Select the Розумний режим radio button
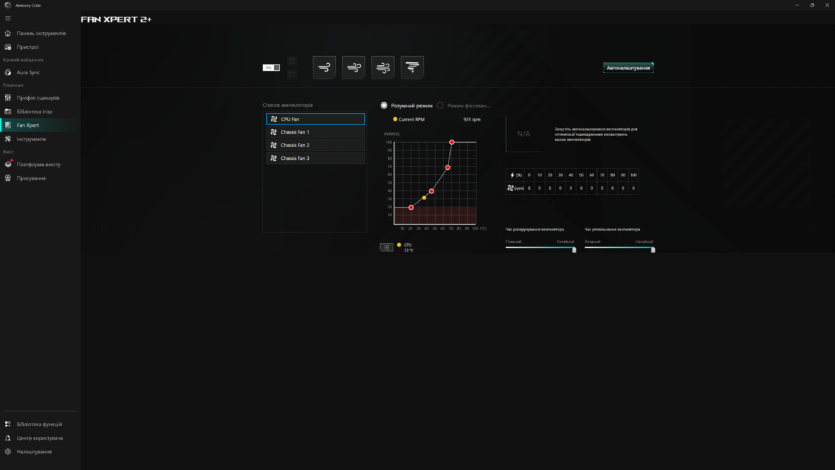The width and height of the screenshot is (835, 470). tap(384, 105)
